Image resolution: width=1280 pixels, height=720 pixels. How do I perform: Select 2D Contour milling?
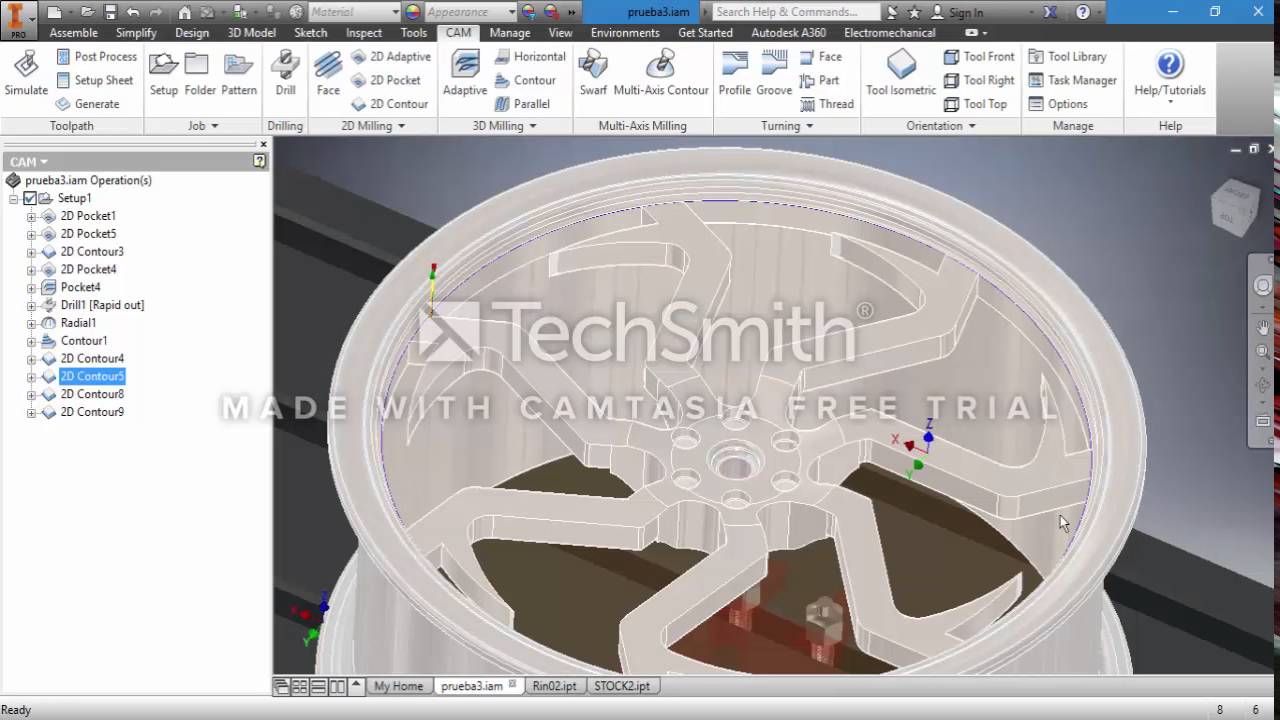pos(390,104)
